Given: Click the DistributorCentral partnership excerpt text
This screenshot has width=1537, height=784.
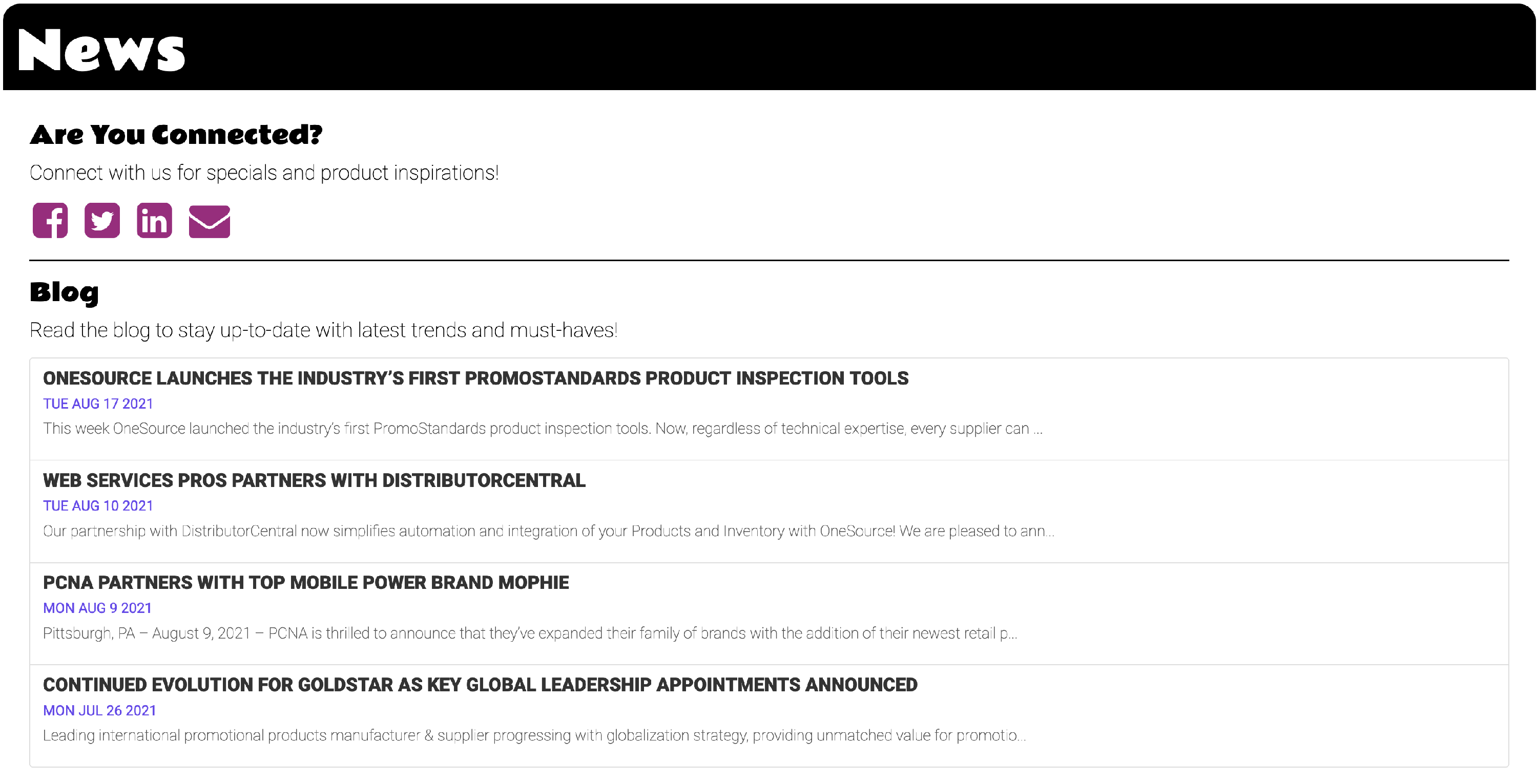Looking at the screenshot, I should [x=548, y=531].
